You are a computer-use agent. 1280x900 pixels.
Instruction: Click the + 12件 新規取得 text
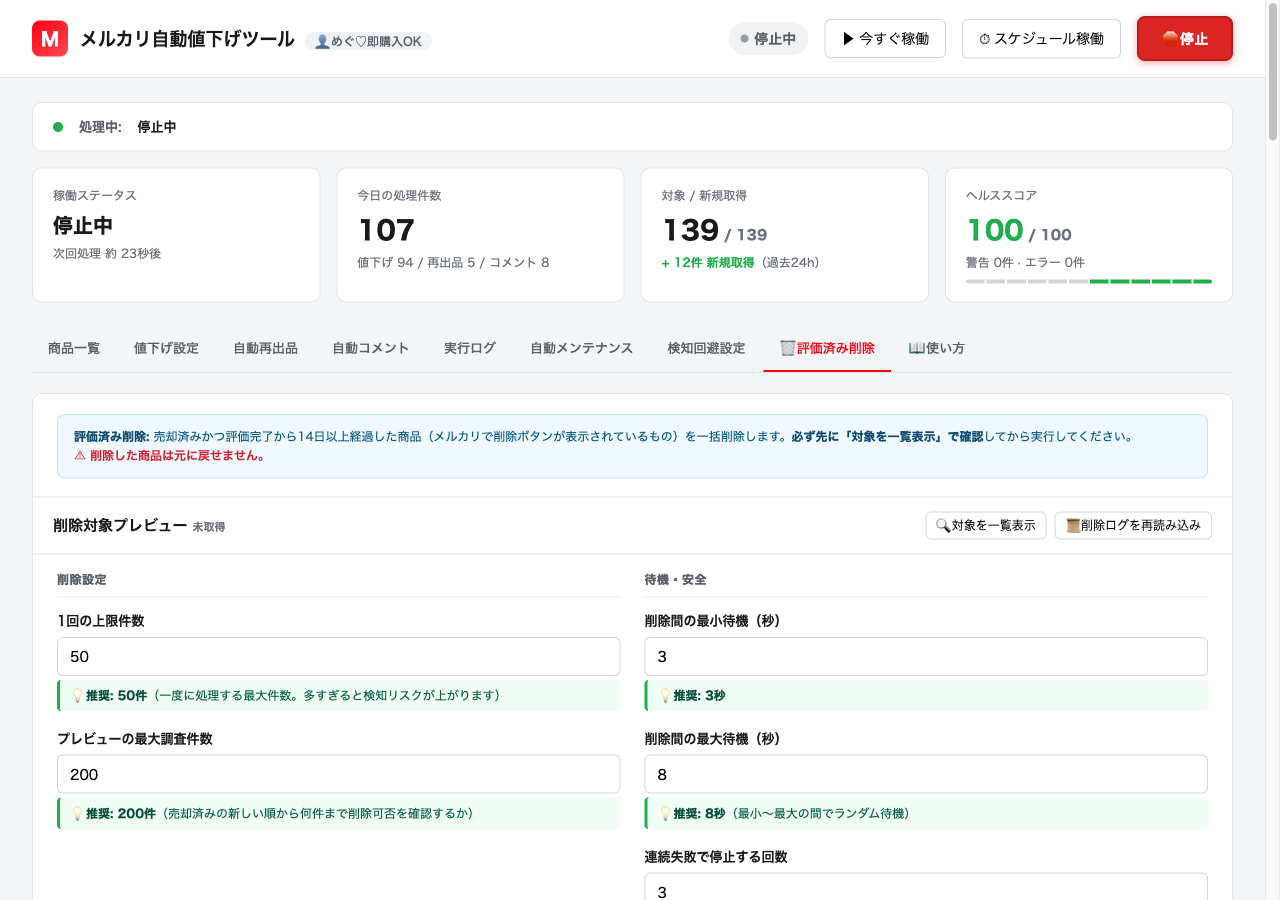(708, 263)
